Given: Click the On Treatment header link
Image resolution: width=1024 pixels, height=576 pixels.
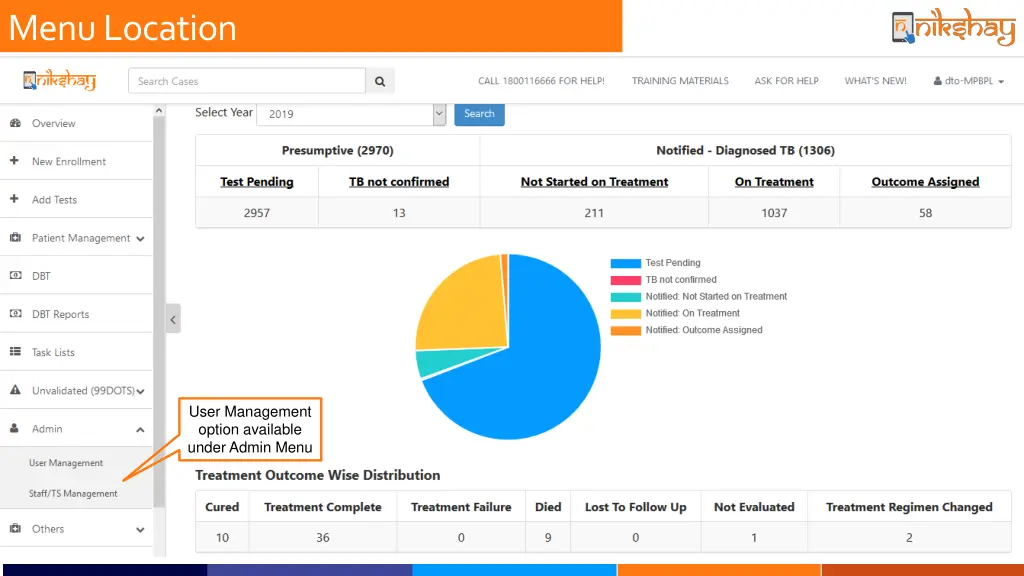Looking at the screenshot, I should [774, 182].
